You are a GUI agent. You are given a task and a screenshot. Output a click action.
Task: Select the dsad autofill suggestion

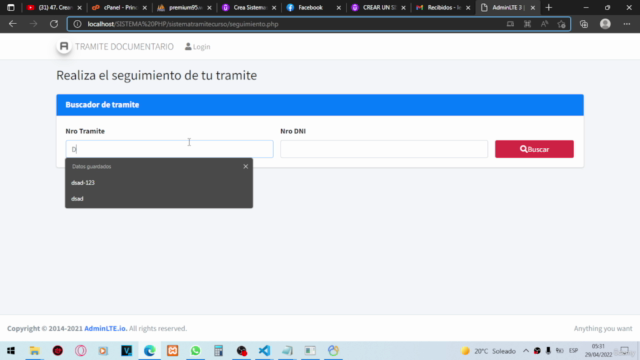pyautogui.click(x=159, y=199)
